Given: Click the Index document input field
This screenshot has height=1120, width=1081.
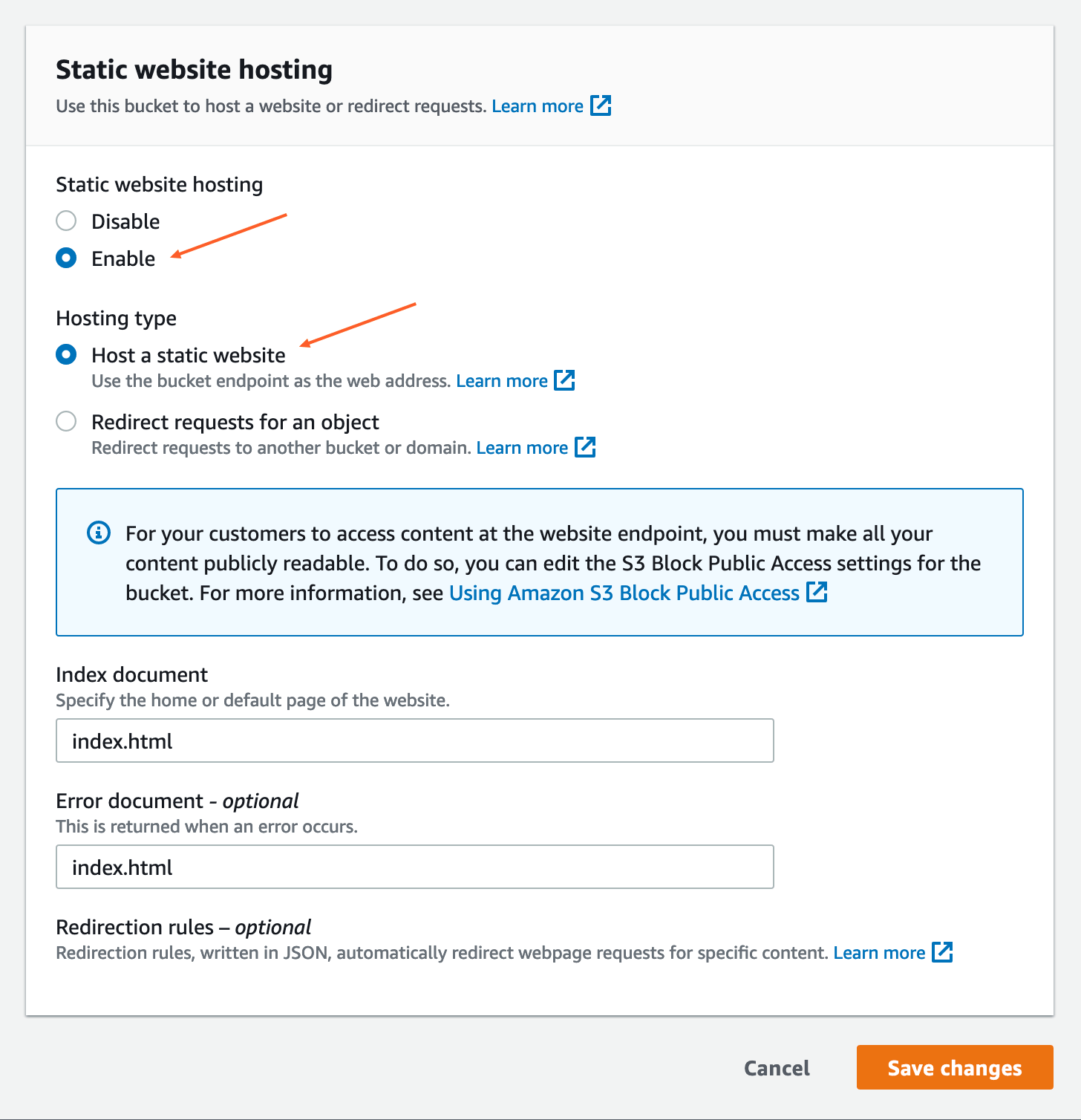Looking at the screenshot, I should pos(414,740).
